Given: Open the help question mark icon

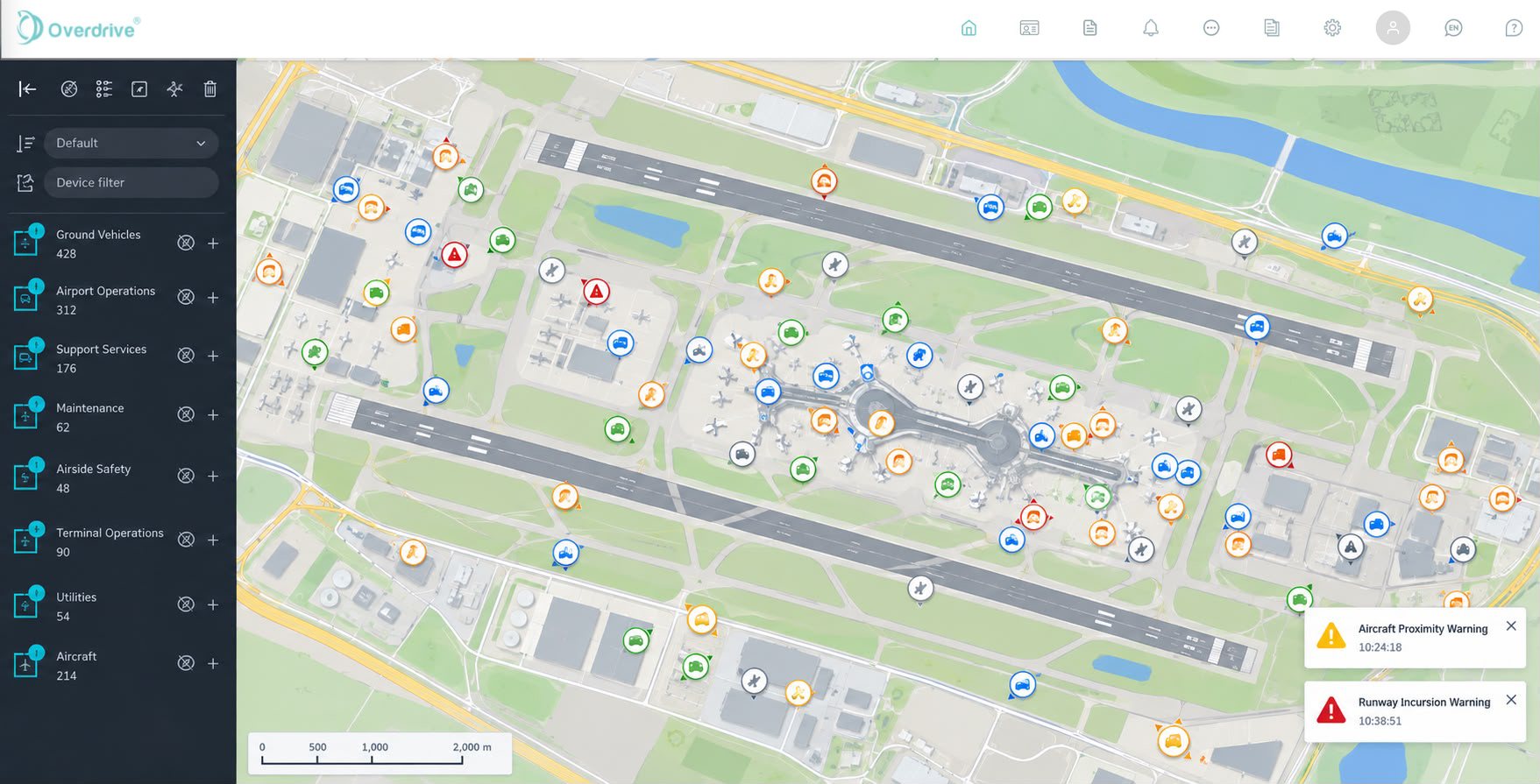Looking at the screenshot, I should coord(1514,28).
